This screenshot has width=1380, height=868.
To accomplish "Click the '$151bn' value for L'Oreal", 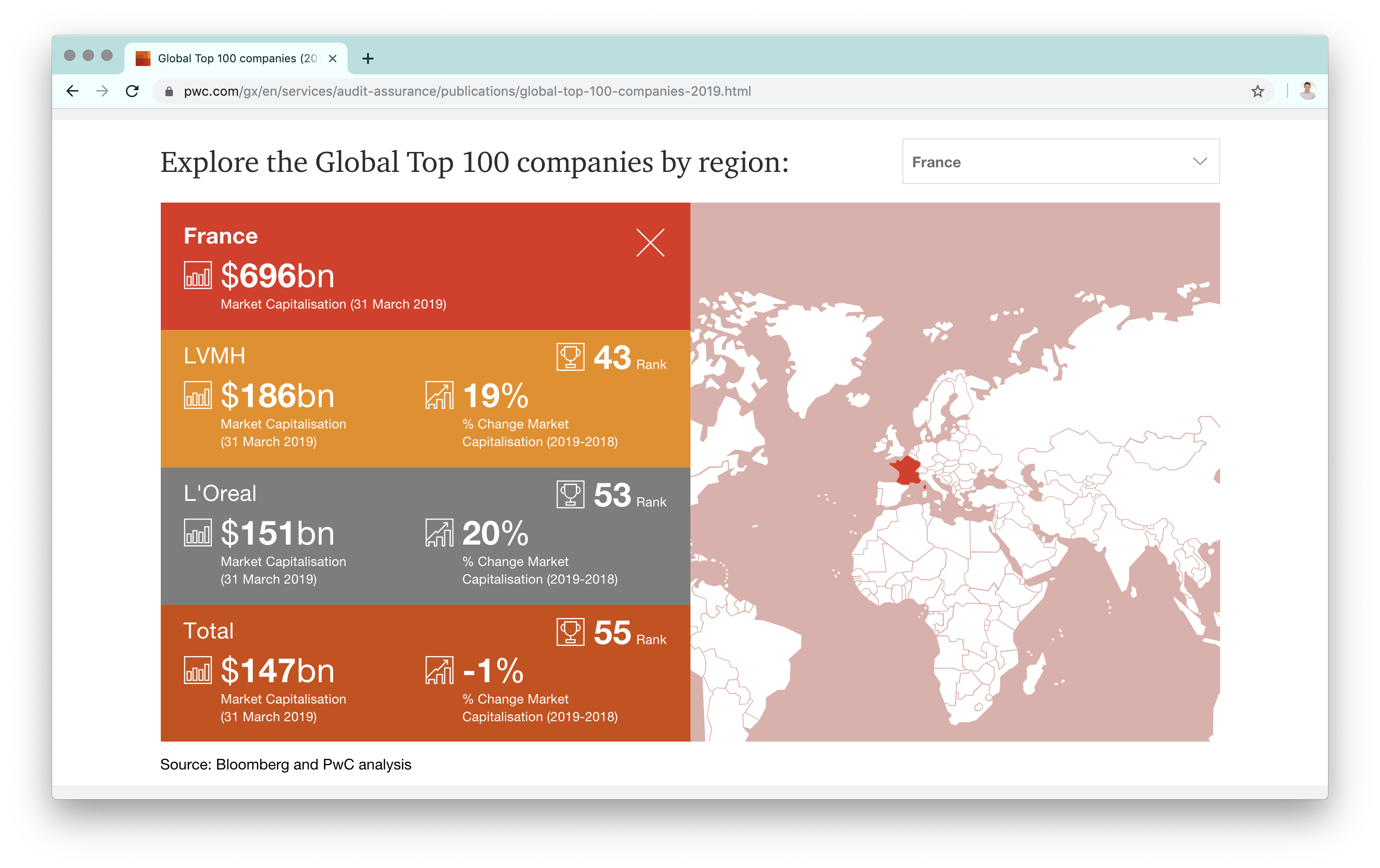I will tap(277, 533).
